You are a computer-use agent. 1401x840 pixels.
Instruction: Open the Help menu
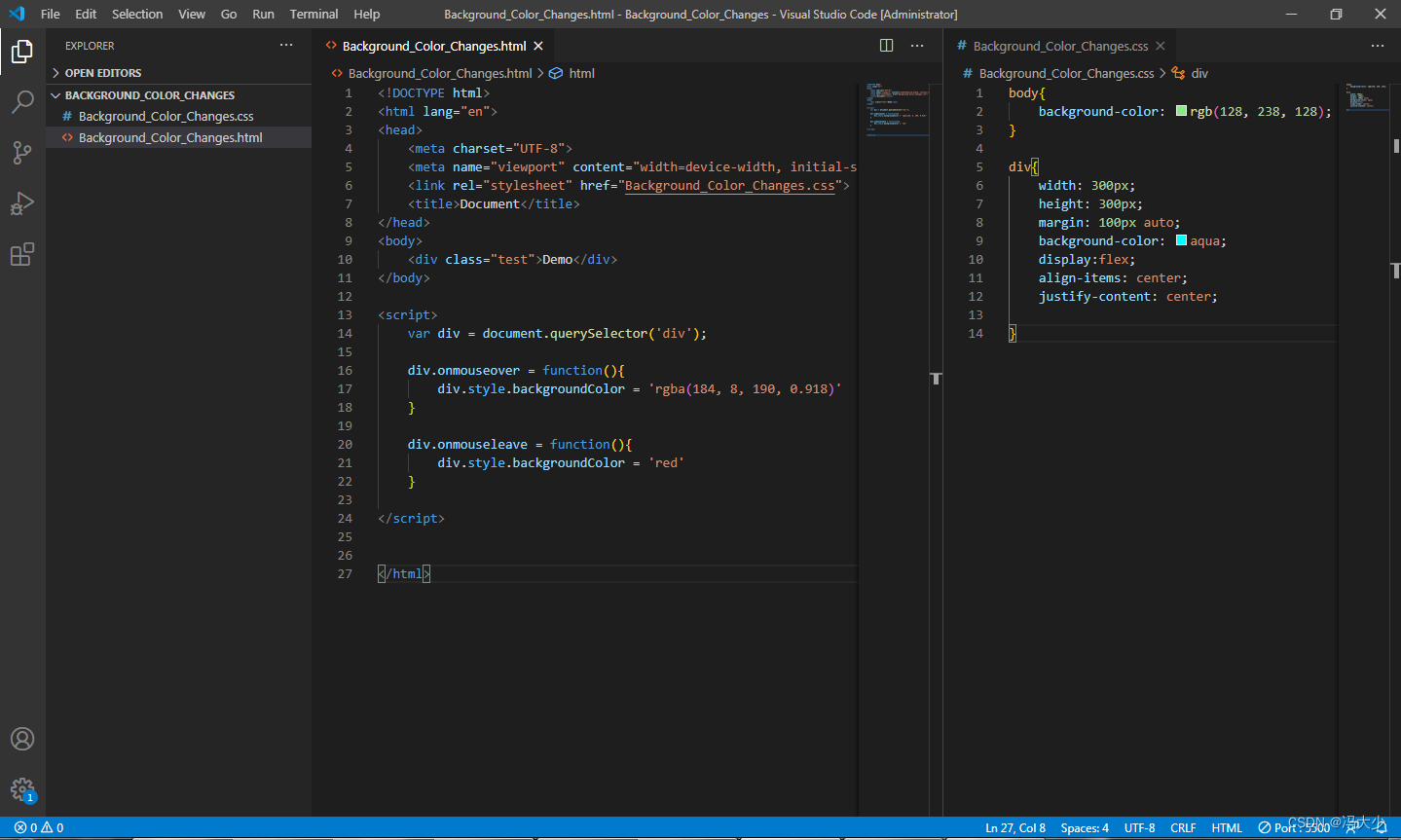point(367,14)
